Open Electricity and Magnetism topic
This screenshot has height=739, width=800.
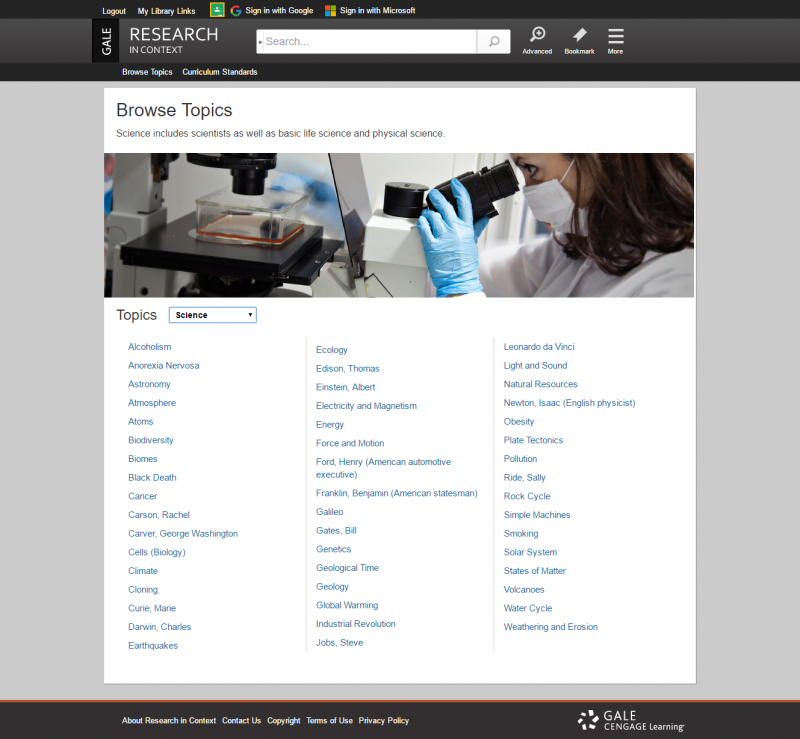366,406
